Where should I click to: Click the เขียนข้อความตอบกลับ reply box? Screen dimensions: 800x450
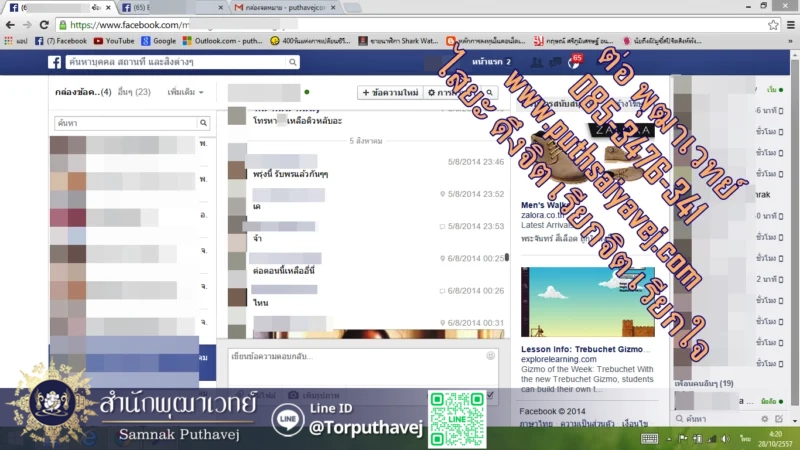pos(363,367)
